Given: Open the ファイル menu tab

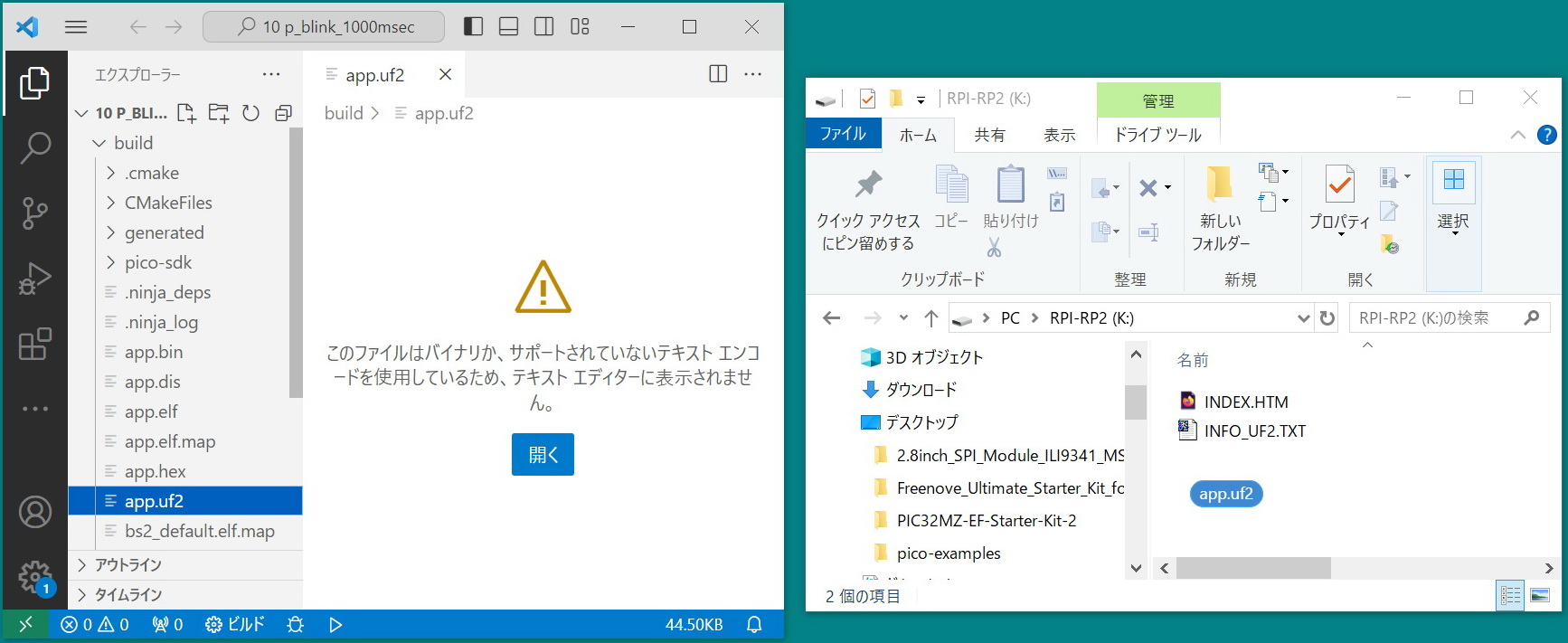Looking at the screenshot, I should pos(843,134).
